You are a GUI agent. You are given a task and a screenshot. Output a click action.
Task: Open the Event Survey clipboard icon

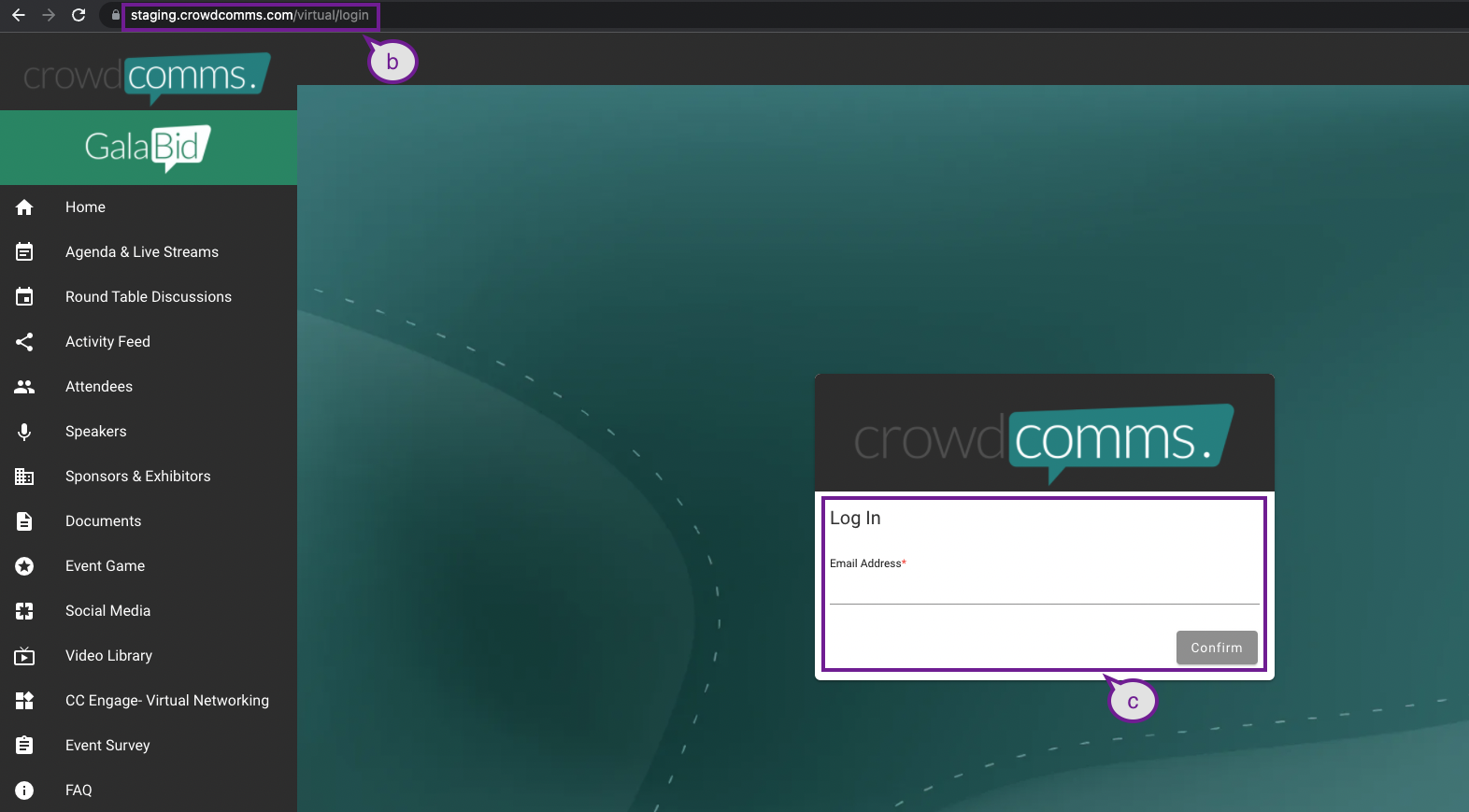pos(24,746)
